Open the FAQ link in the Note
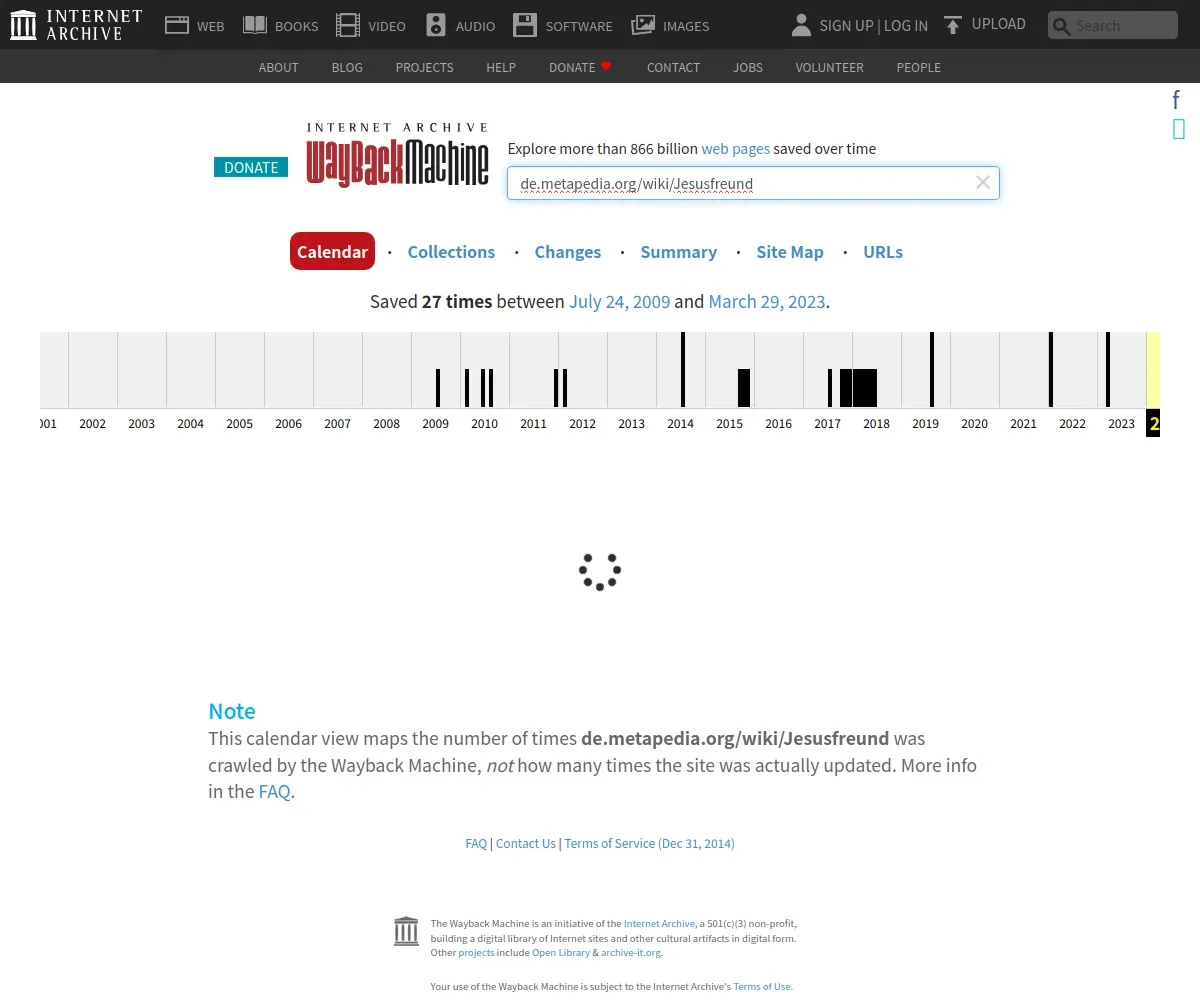The width and height of the screenshot is (1200, 1000). coord(274,791)
